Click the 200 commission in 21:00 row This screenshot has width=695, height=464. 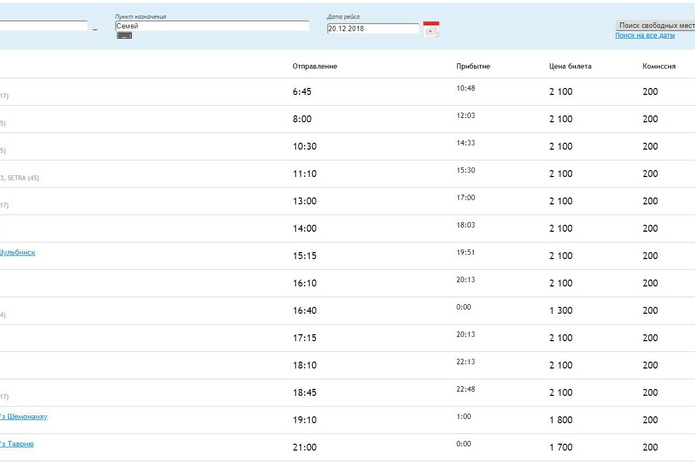650,448
